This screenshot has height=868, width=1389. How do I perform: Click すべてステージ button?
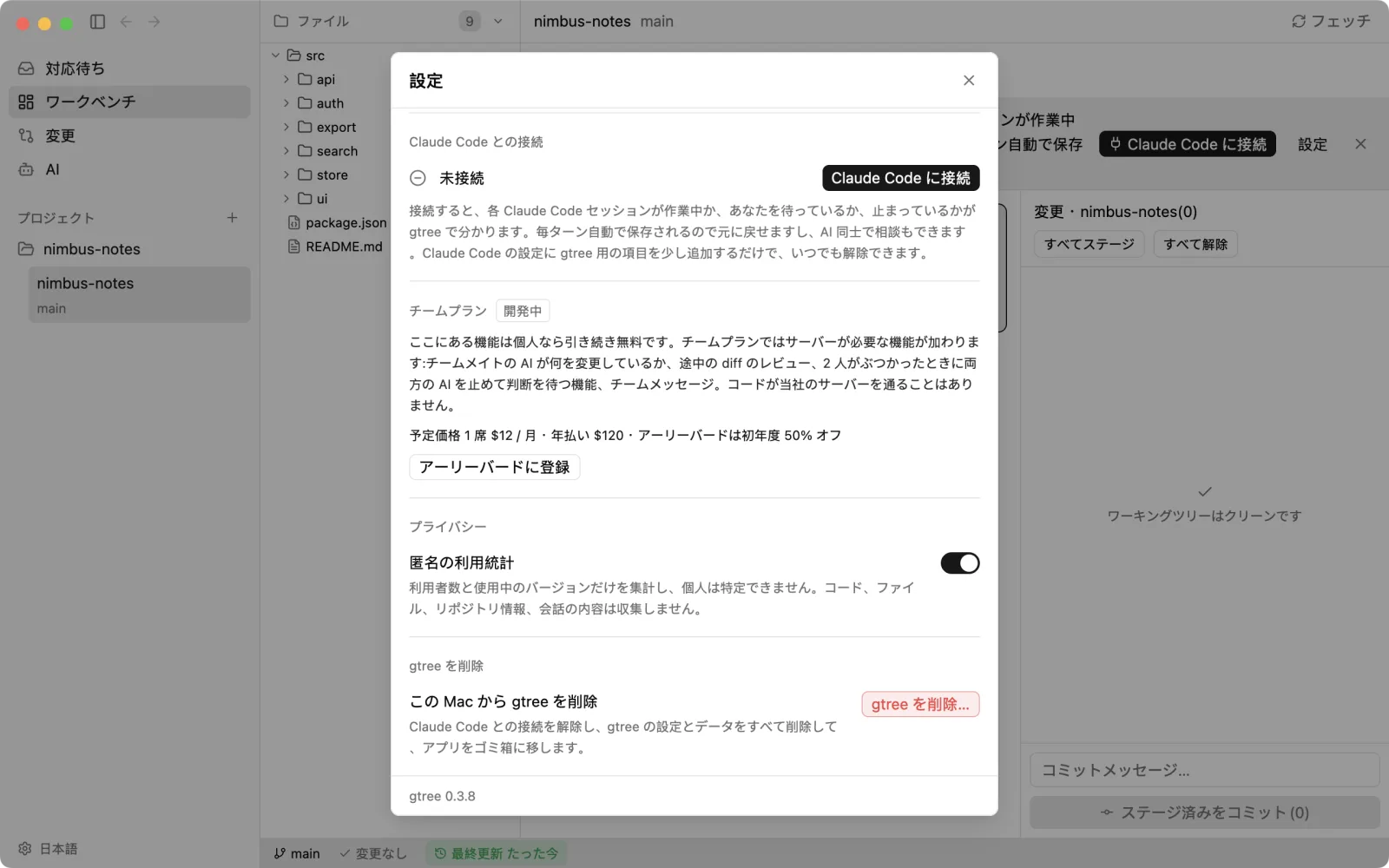tap(1089, 244)
